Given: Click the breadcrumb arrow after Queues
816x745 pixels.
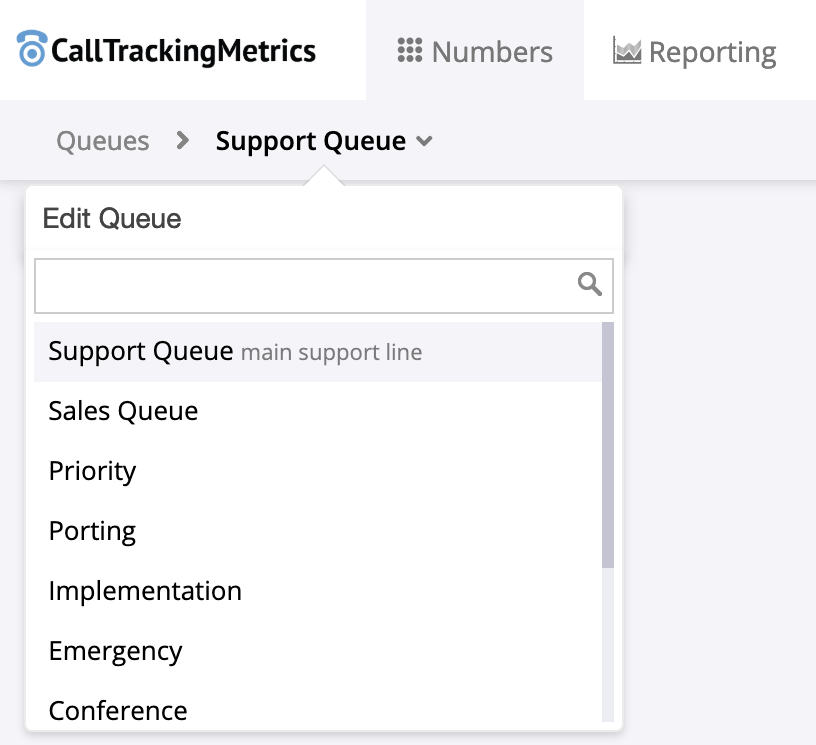Looking at the screenshot, I should pyautogui.click(x=182, y=141).
